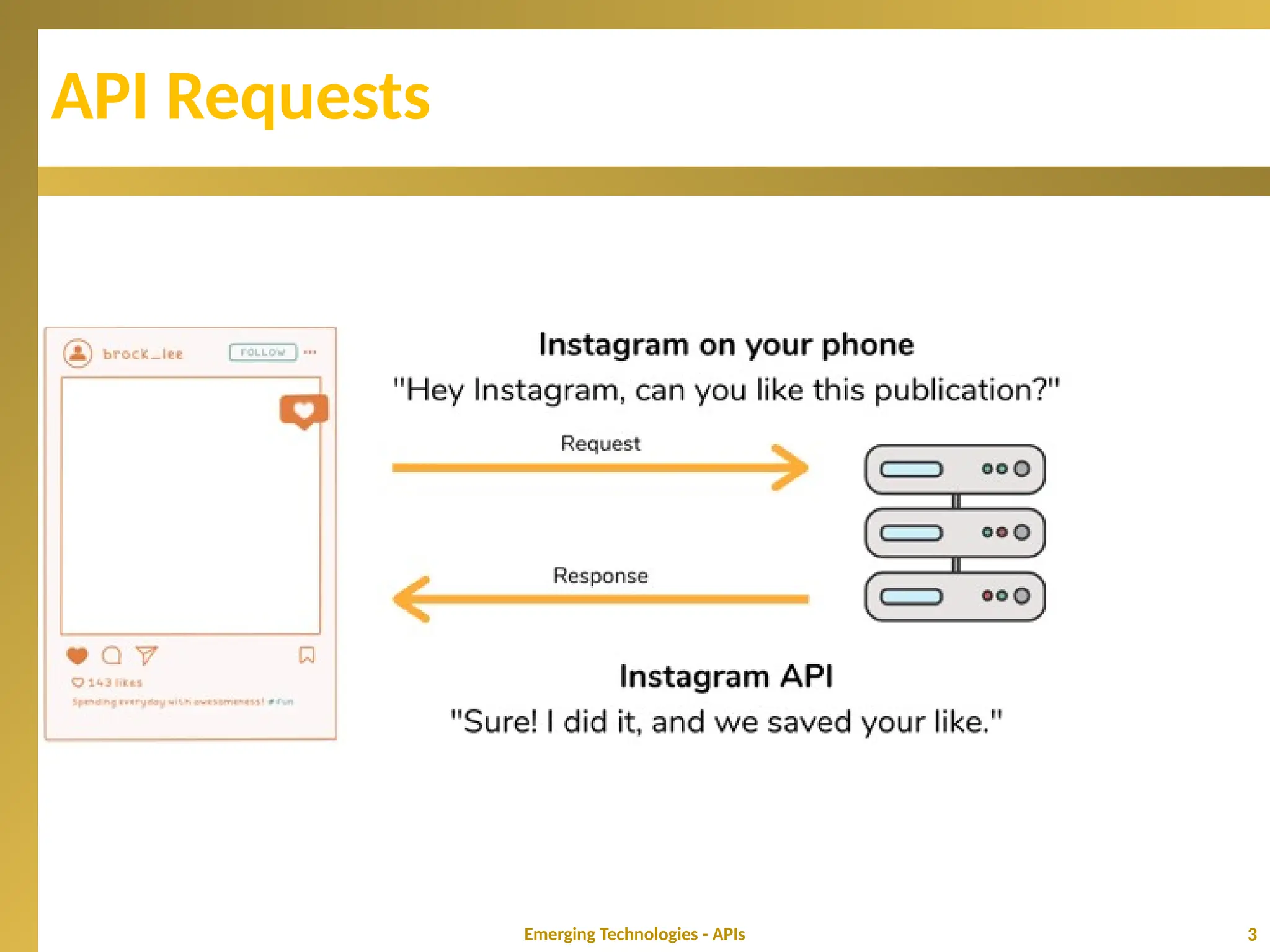The height and width of the screenshot is (952, 1270).
Task: Click the orange Response arrow head
Action: tap(412, 599)
